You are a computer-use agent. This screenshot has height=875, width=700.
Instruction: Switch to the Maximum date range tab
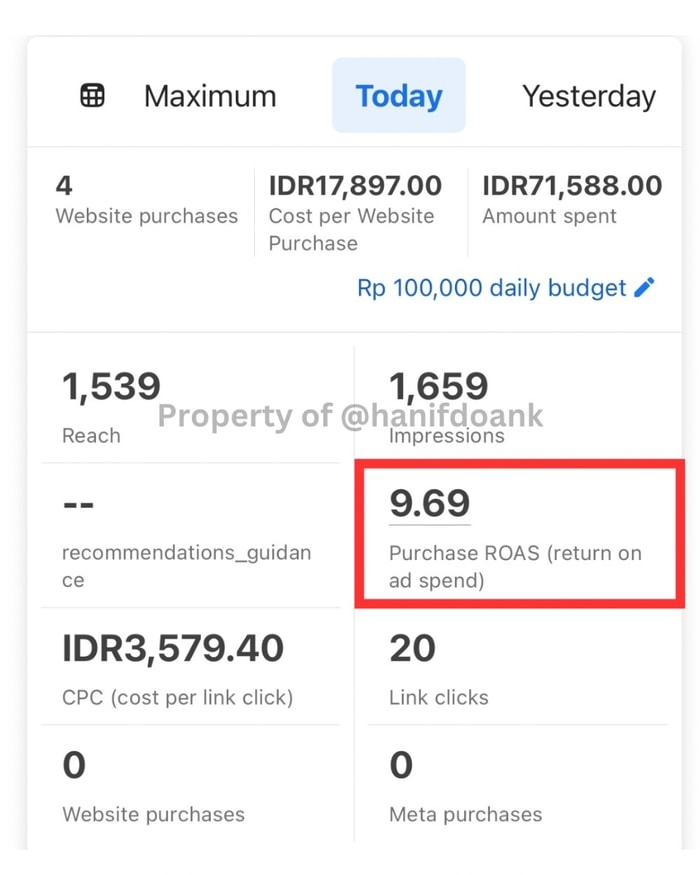click(x=210, y=96)
